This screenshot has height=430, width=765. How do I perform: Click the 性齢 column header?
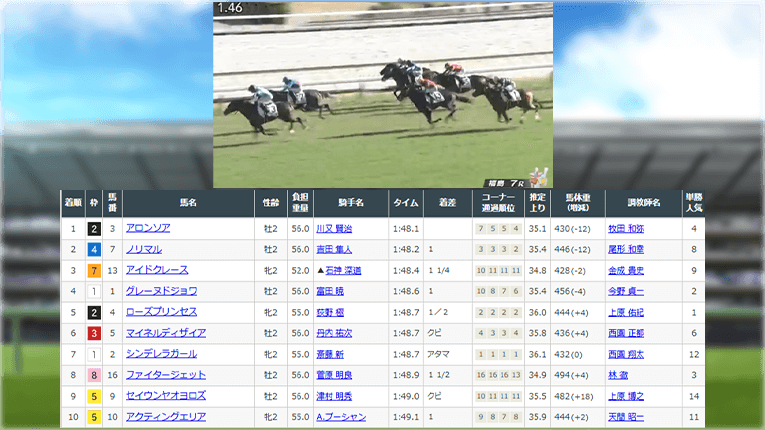coord(271,203)
